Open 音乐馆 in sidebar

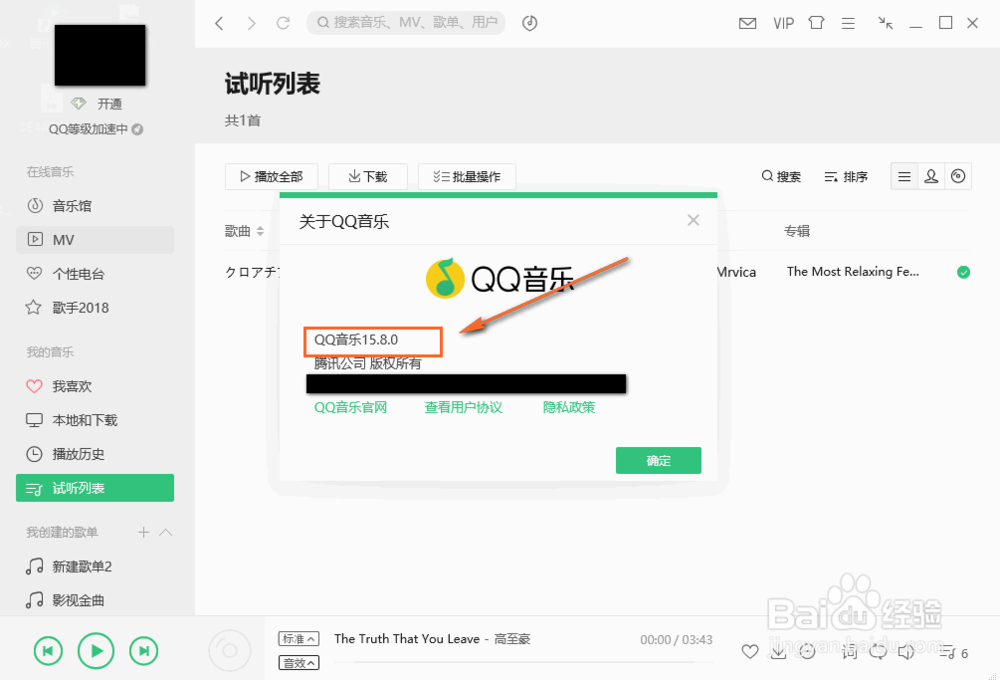coord(95,206)
